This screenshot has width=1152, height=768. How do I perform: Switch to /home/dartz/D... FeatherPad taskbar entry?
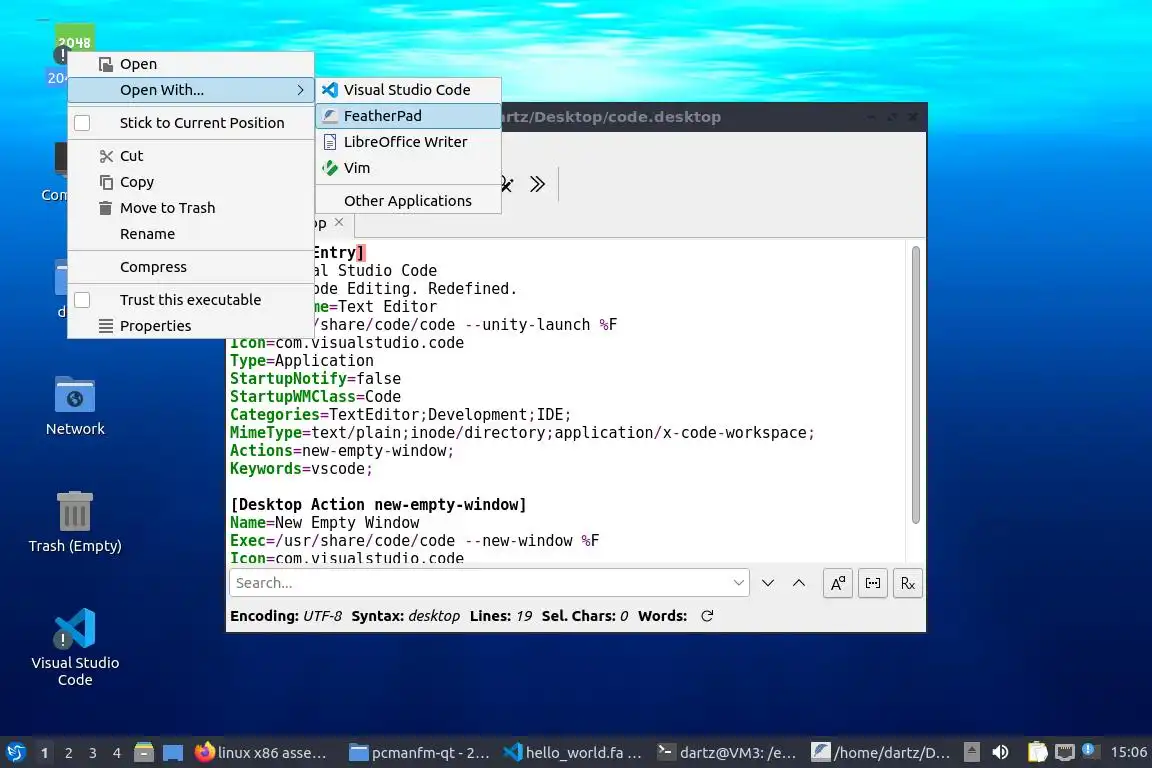point(881,752)
